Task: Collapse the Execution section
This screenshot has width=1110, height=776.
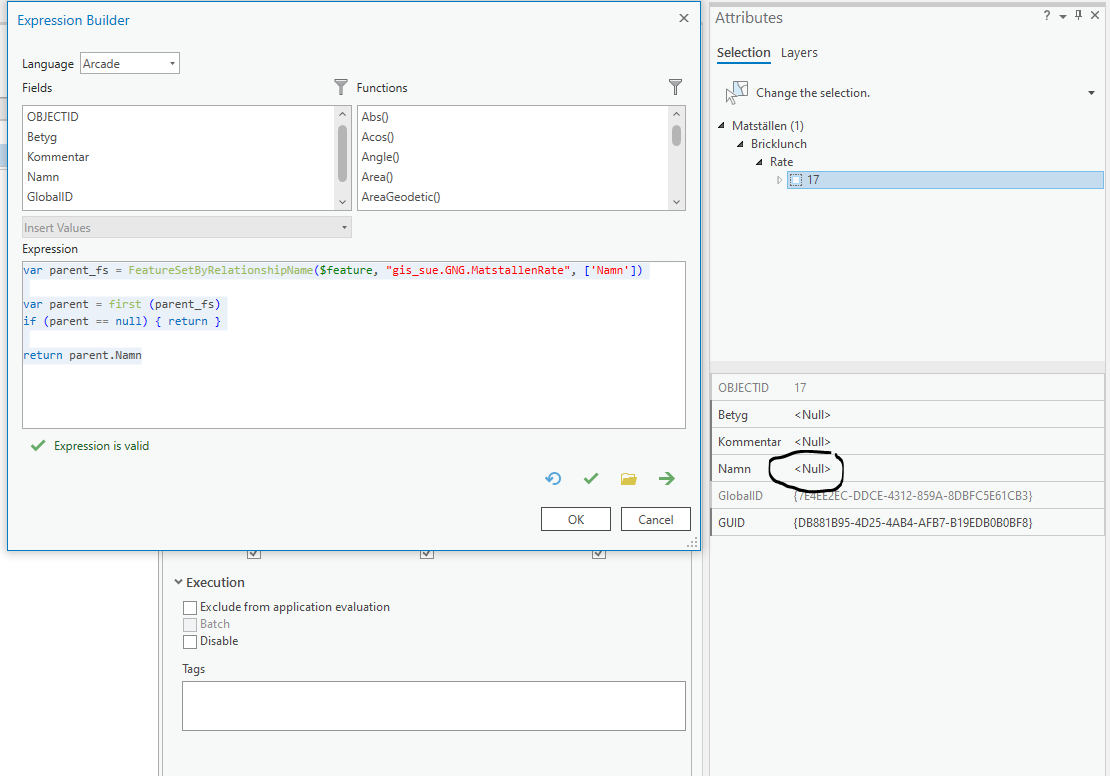Action: [177, 582]
